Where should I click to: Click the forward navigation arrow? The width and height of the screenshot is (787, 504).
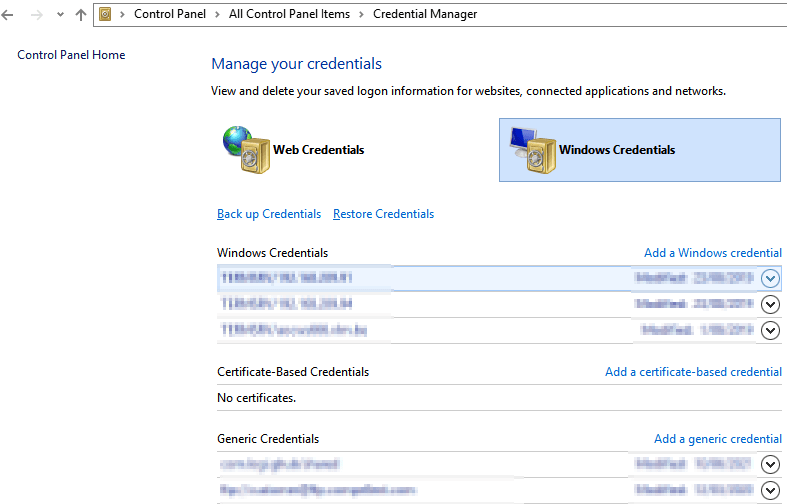click(37, 15)
